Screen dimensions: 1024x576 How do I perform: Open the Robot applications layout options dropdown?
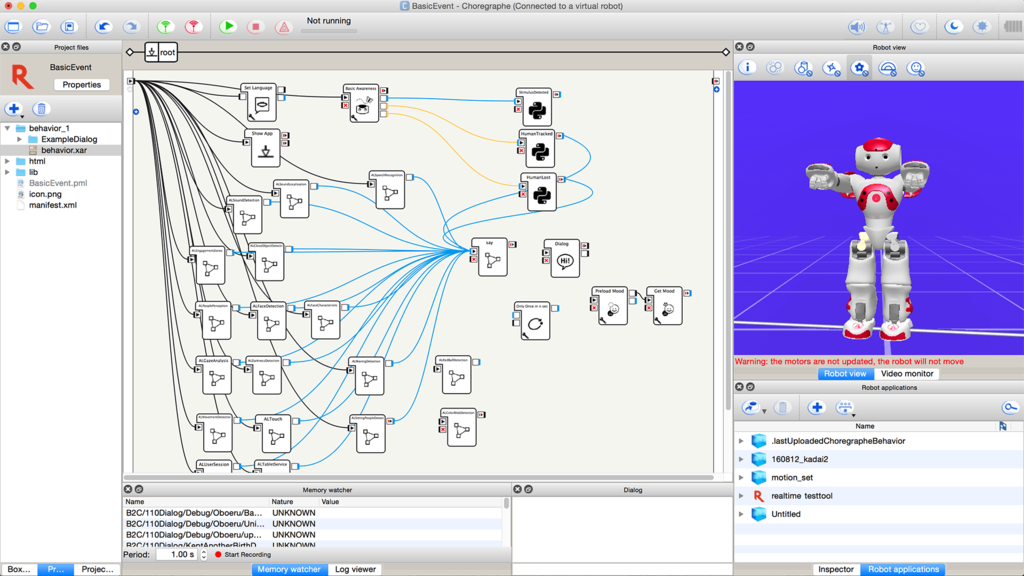[845, 408]
